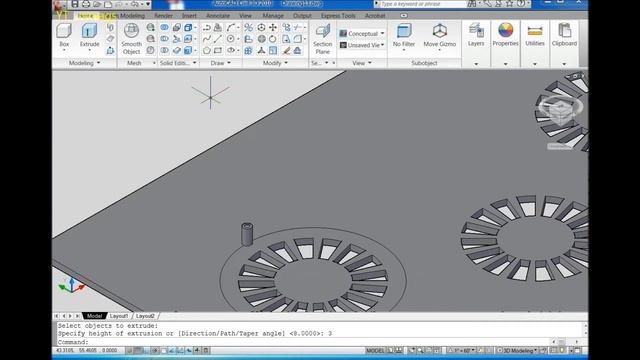Image resolution: width=640 pixels, height=360 pixels.
Task: Open the Section Plane tool
Action: pyautogui.click(x=322, y=39)
